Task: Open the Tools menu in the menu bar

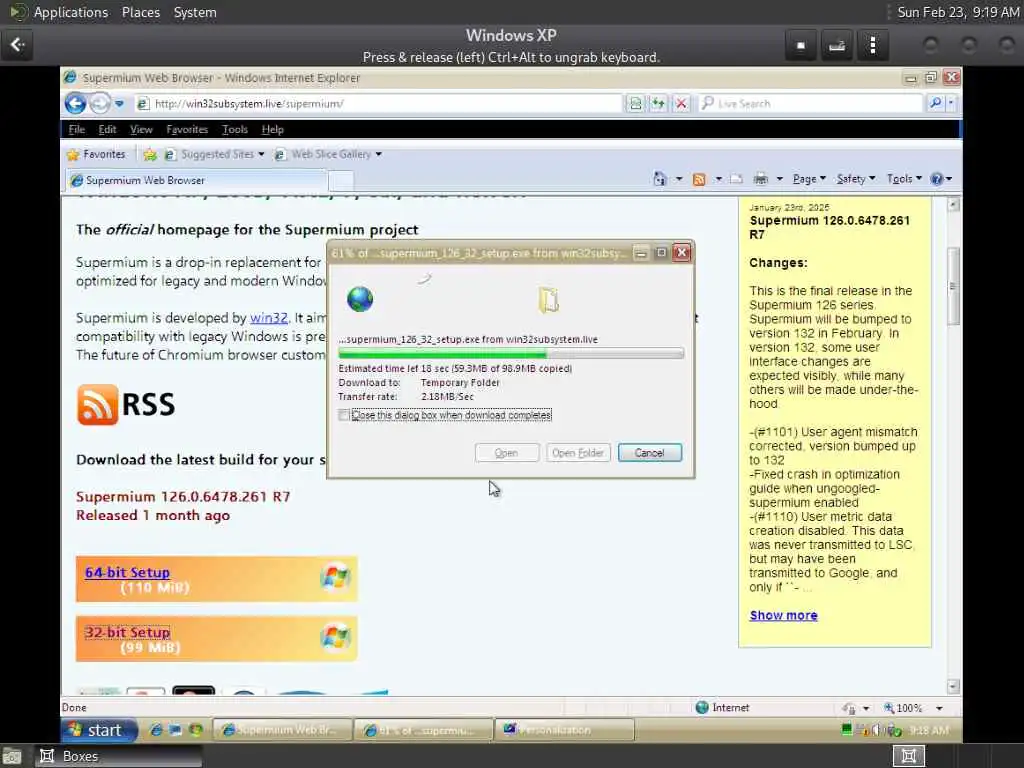Action: (x=234, y=129)
